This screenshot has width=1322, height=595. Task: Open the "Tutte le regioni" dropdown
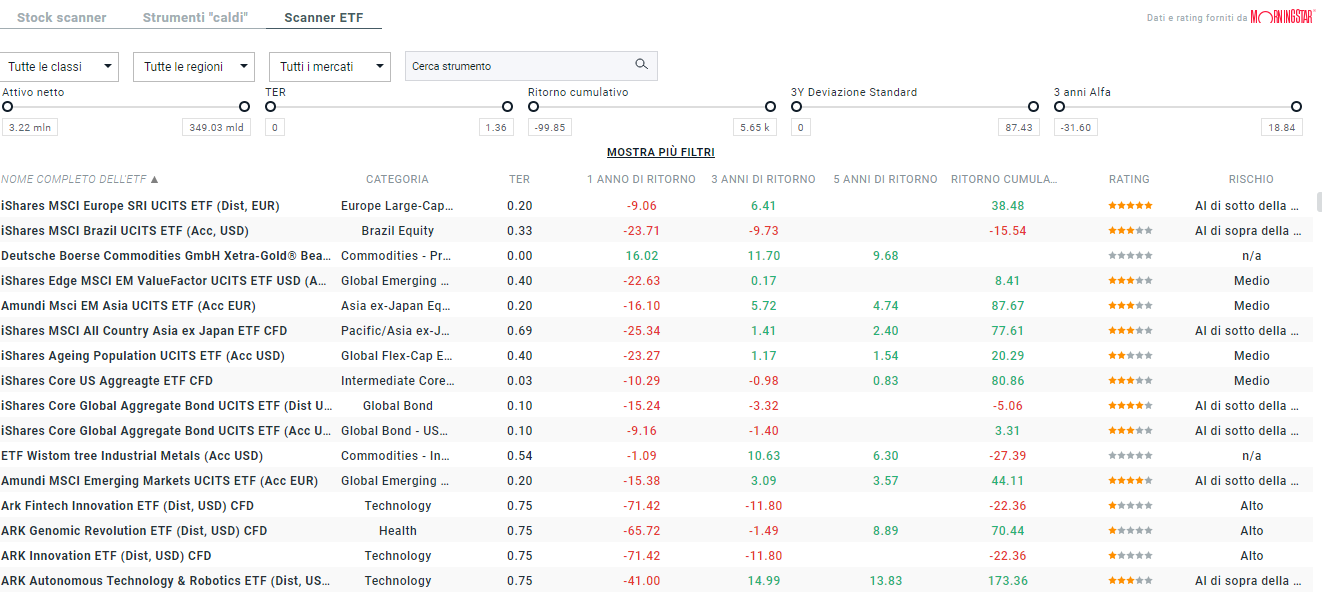point(193,65)
